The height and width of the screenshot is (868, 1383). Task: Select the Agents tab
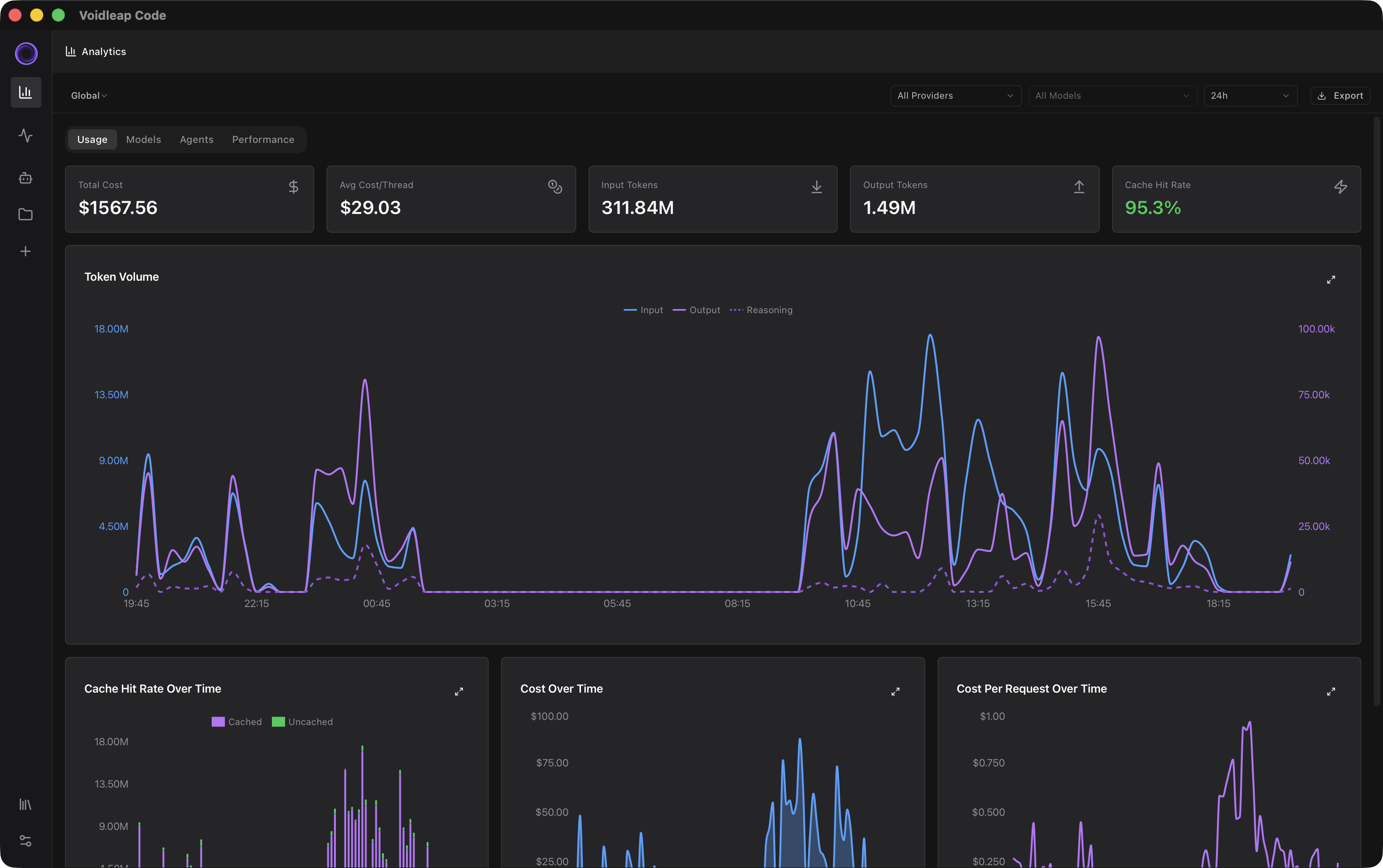tap(197, 140)
